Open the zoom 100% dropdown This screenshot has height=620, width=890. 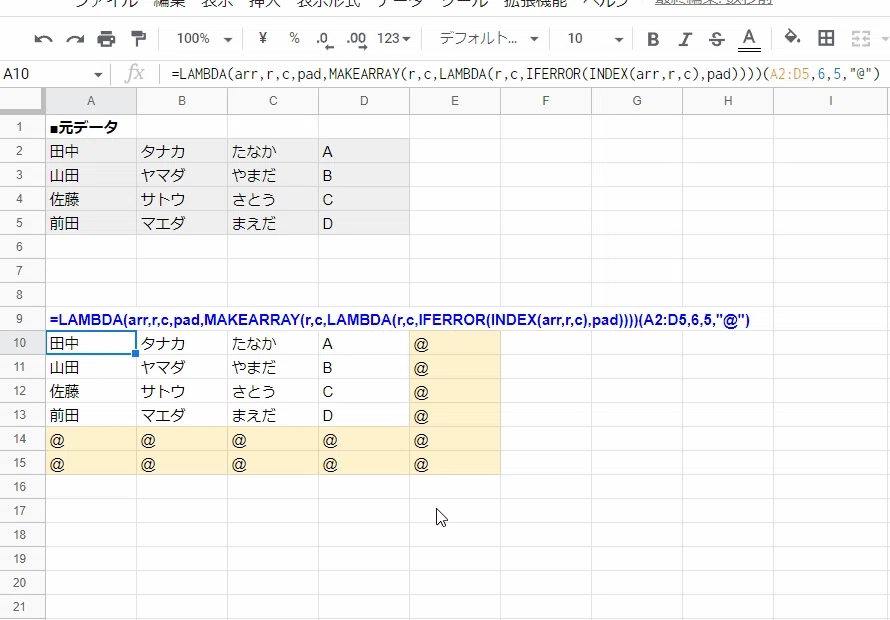pos(204,39)
